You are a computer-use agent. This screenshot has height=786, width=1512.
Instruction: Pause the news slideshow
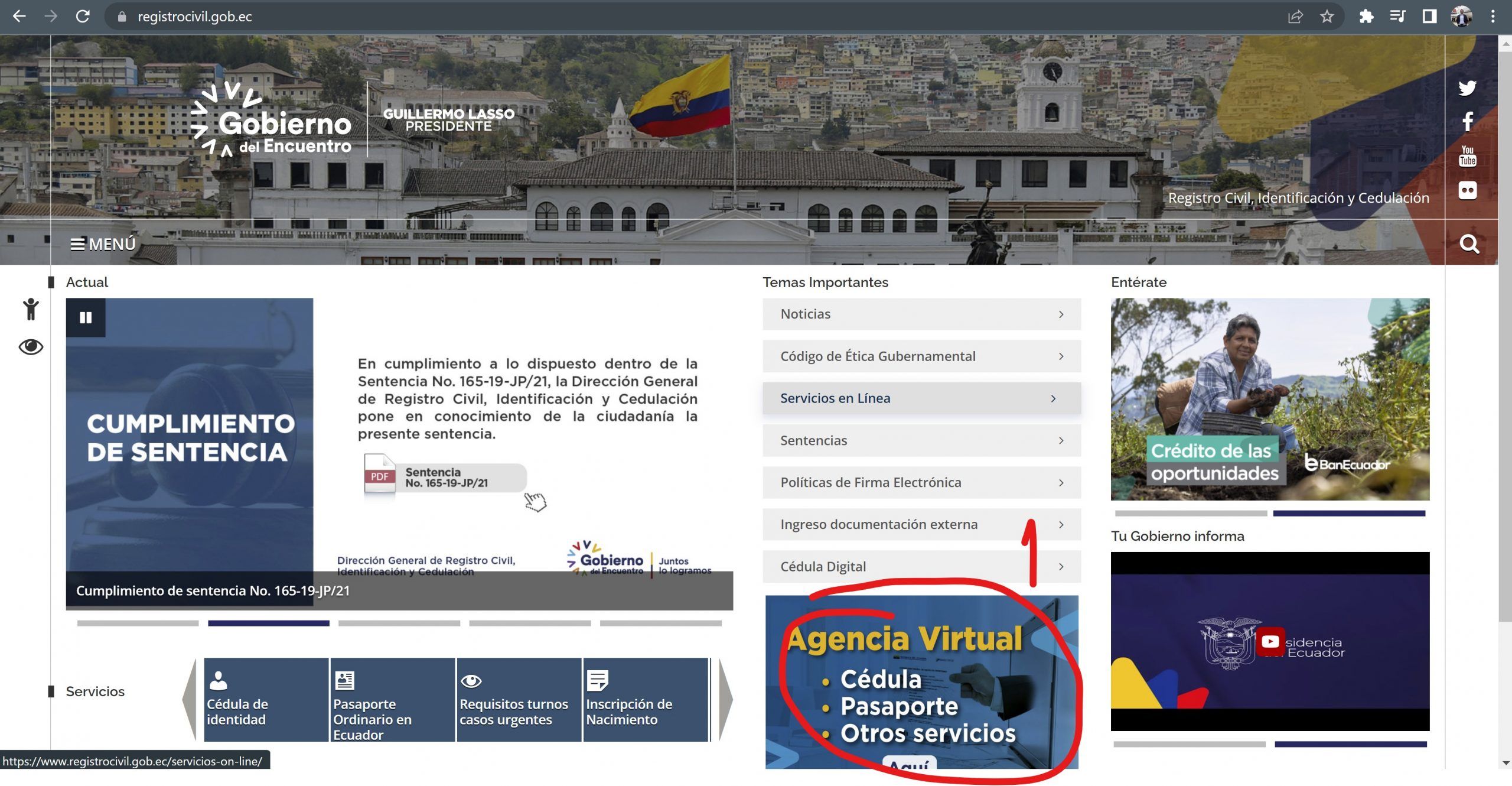point(86,318)
